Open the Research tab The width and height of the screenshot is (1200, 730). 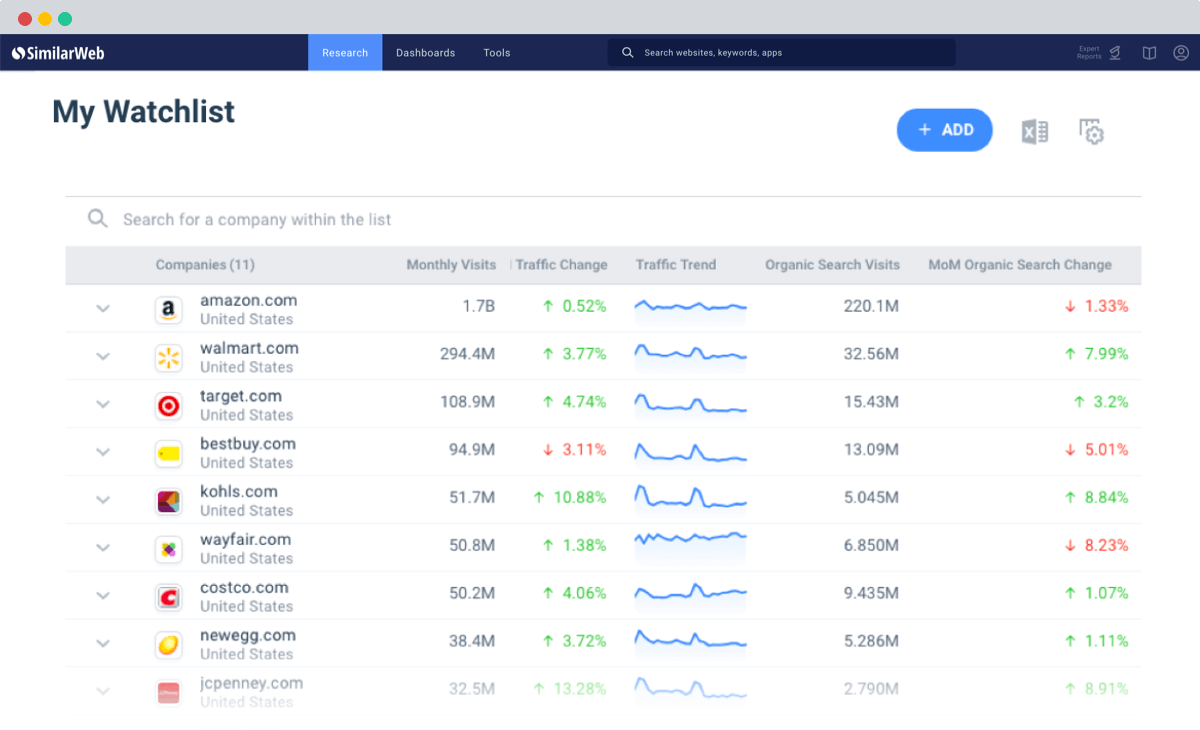pyautogui.click(x=345, y=53)
